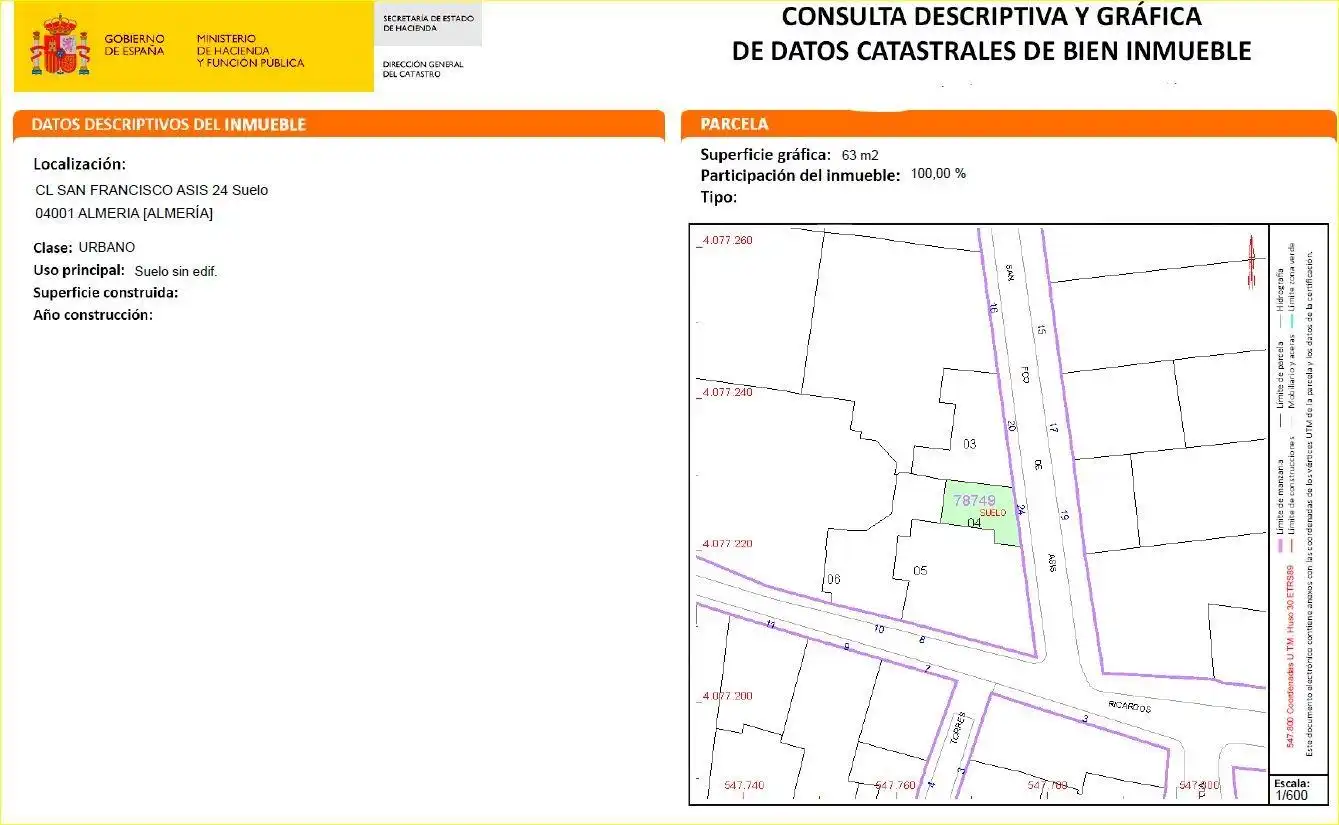Image resolution: width=1339 pixels, height=825 pixels.
Task: Click the coordinate label 547.760
Action: click(895, 786)
